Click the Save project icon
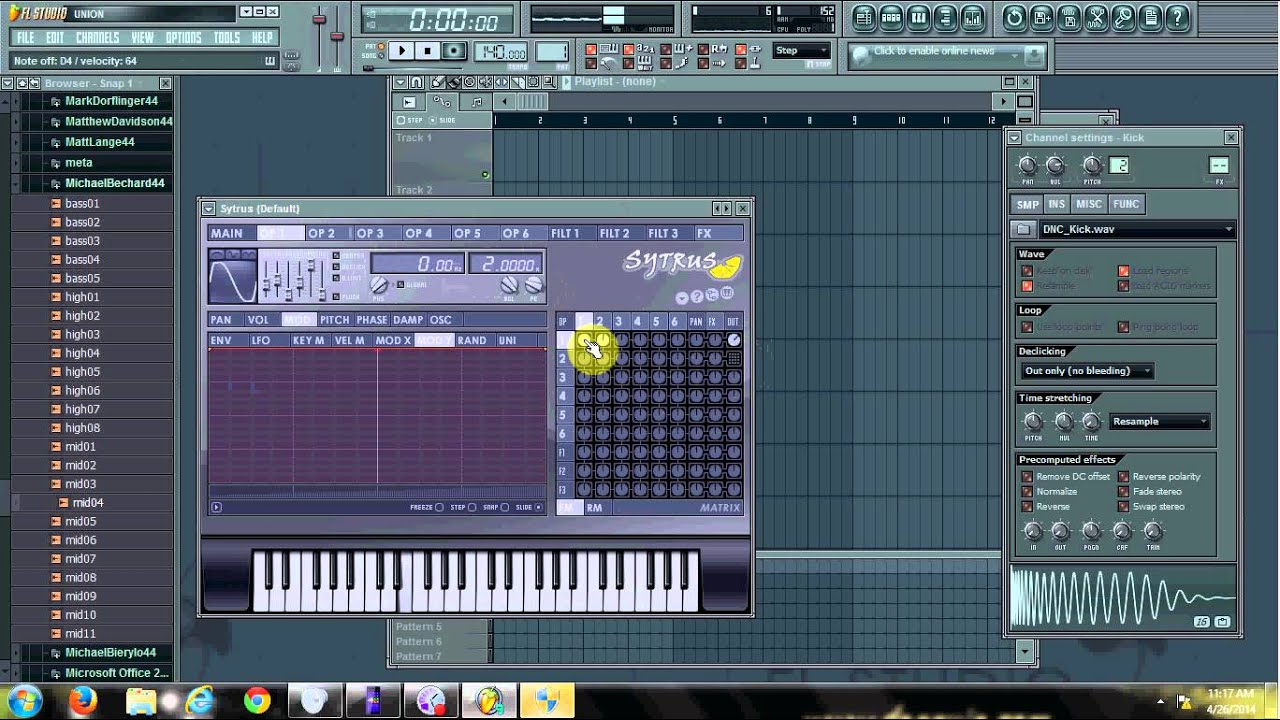1280x720 pixels. [1069, 17]
